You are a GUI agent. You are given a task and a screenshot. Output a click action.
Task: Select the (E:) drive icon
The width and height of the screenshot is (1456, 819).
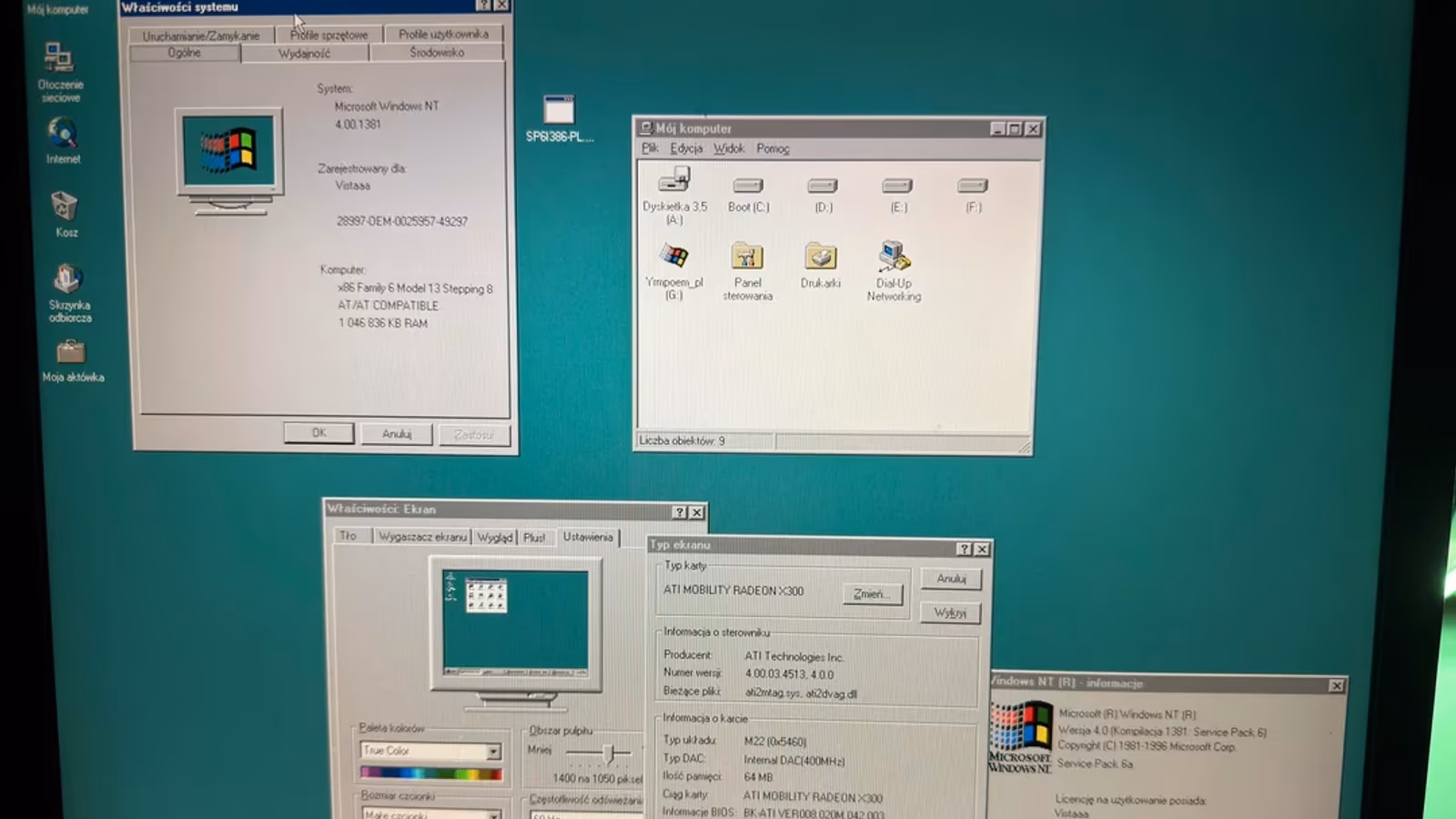pyautogui.click(x=897, y=195)
